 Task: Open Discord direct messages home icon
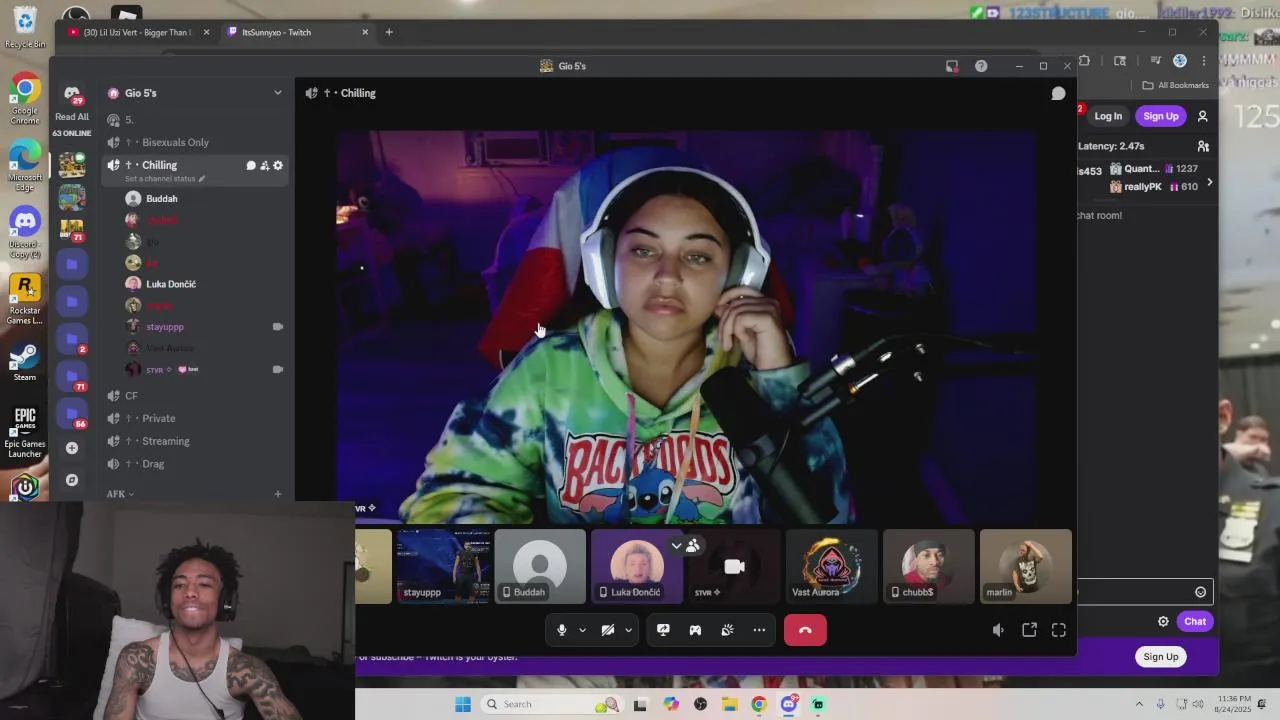click(x=72, y=94)
